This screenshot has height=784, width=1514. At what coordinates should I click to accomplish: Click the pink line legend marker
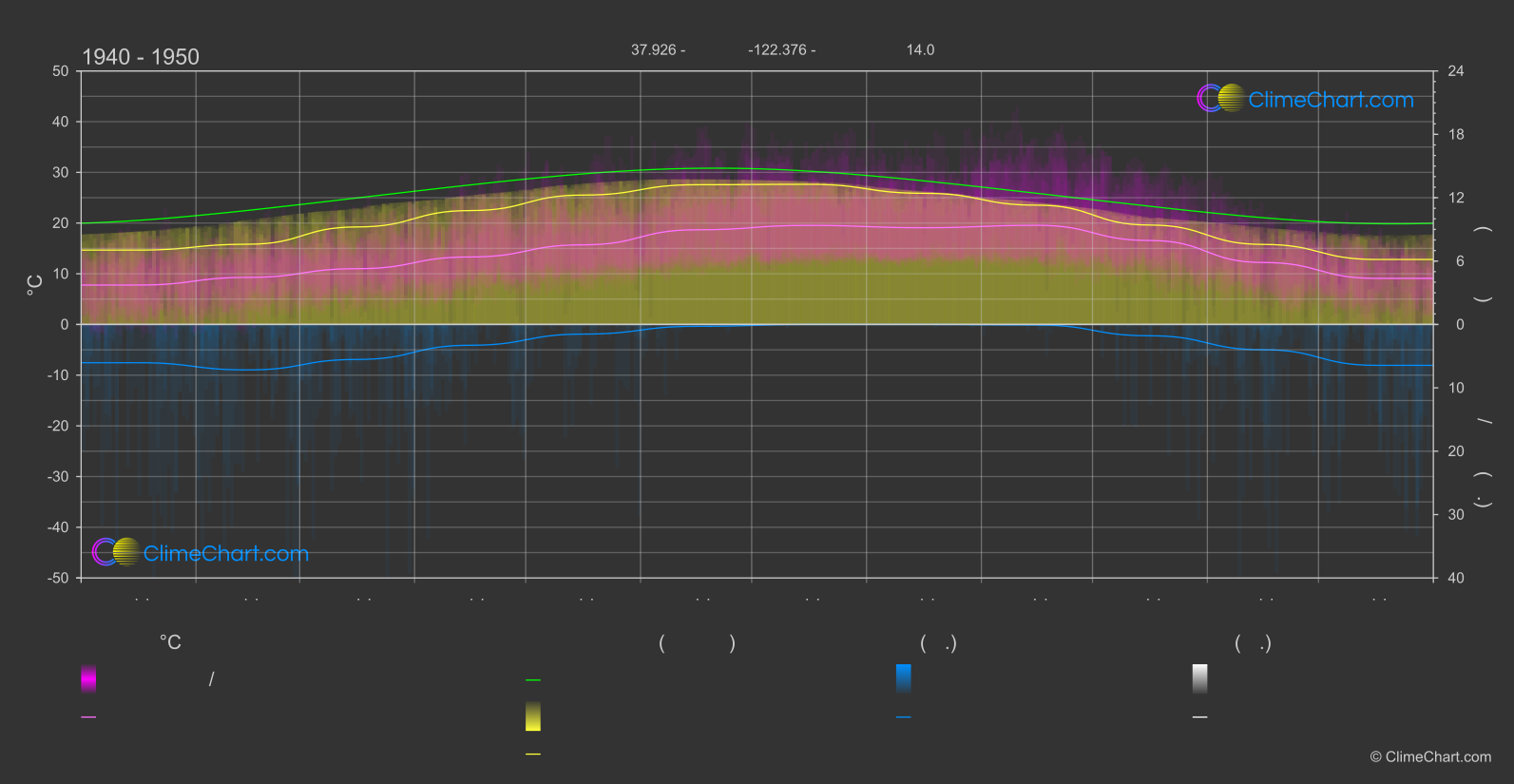click(x=88, y=717)
